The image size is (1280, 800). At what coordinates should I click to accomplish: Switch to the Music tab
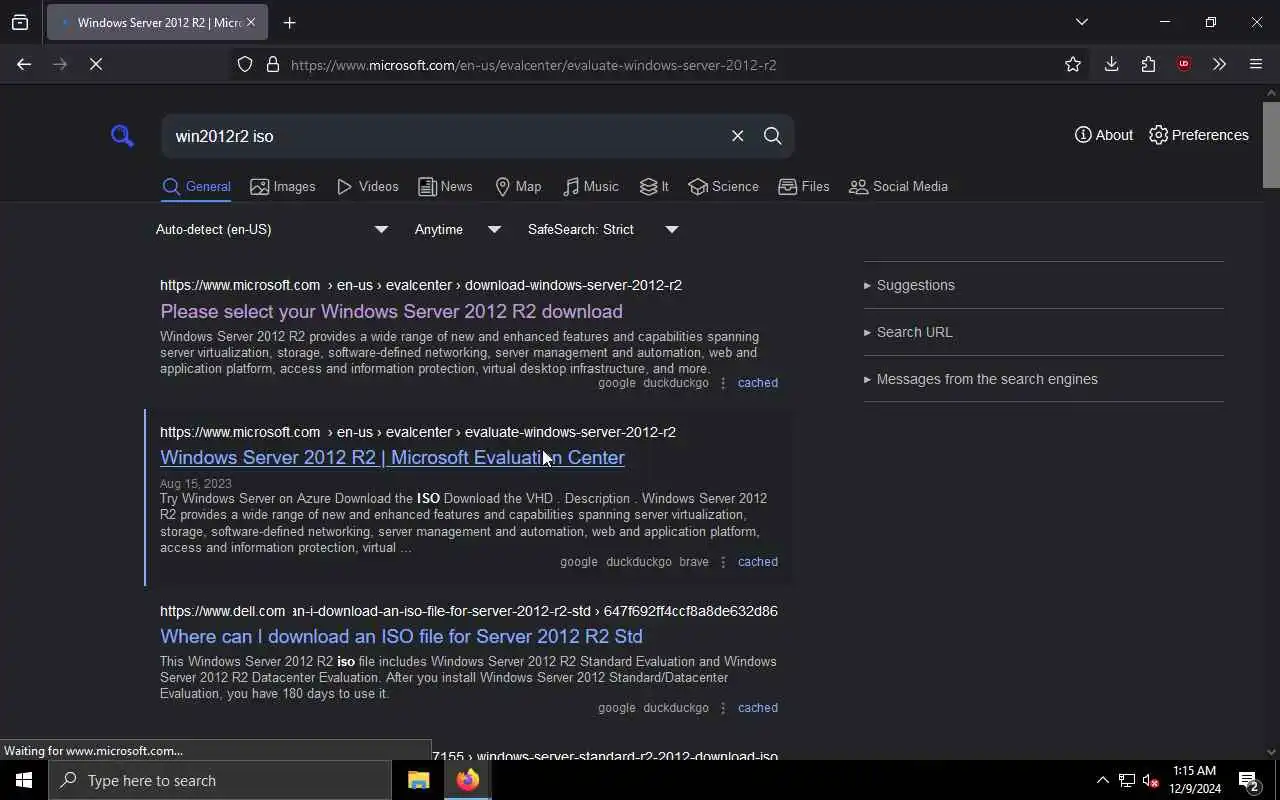tap(591, 187)
